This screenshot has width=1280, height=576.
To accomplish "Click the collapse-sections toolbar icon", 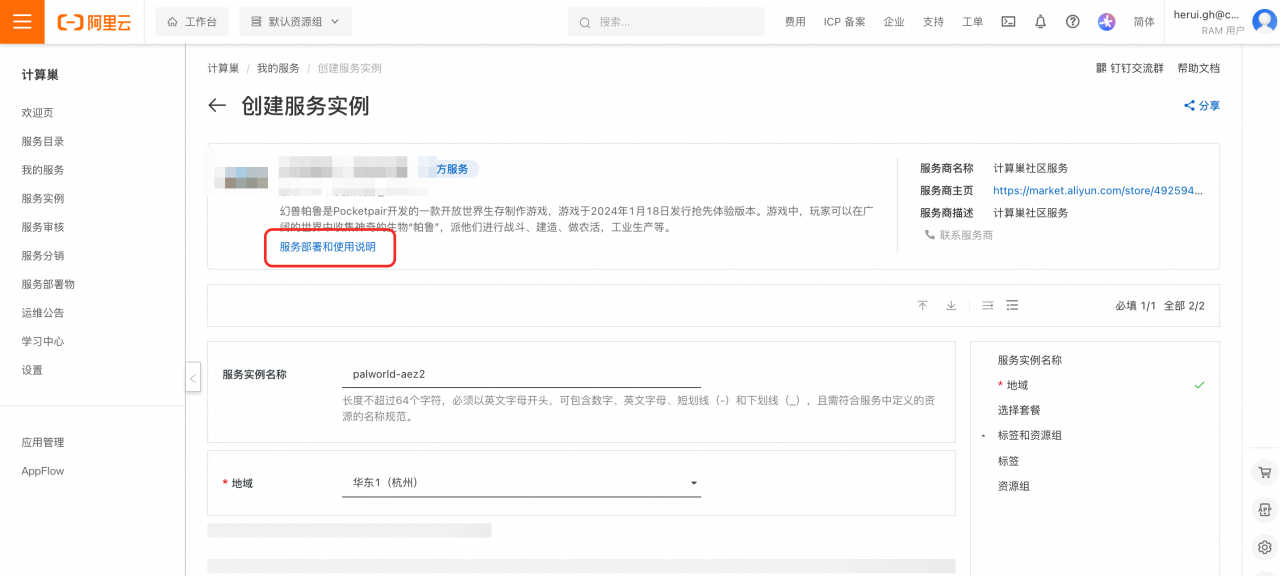I will click(x=987, y=305).
